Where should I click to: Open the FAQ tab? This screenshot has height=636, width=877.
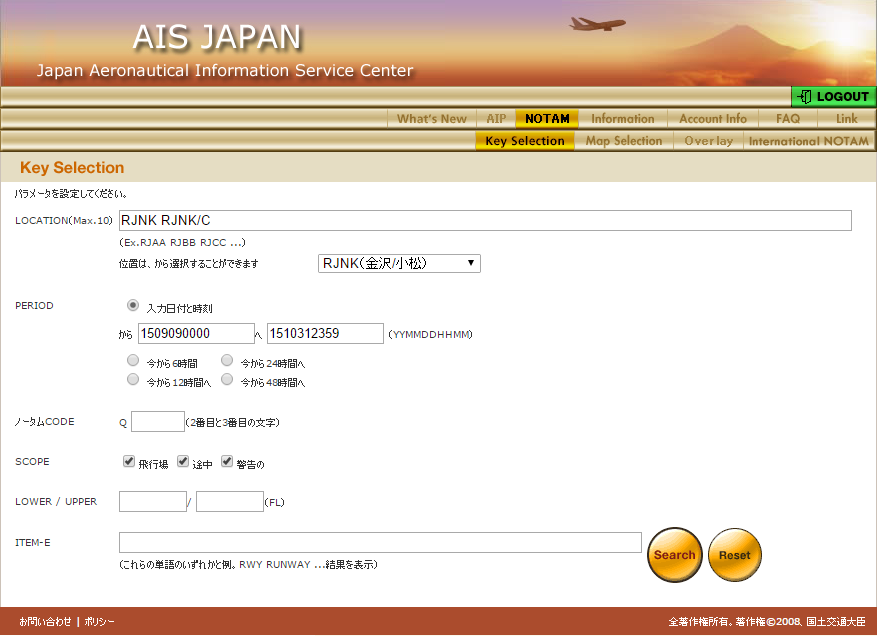(788, 119)
